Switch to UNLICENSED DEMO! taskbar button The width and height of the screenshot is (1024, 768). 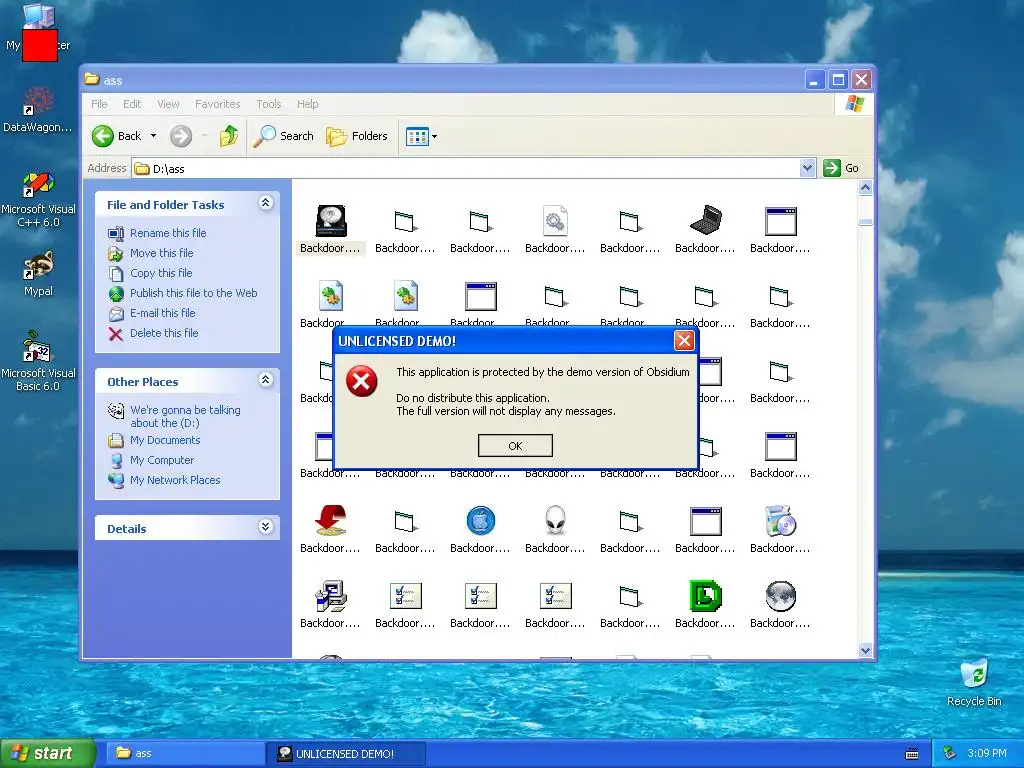346,753
